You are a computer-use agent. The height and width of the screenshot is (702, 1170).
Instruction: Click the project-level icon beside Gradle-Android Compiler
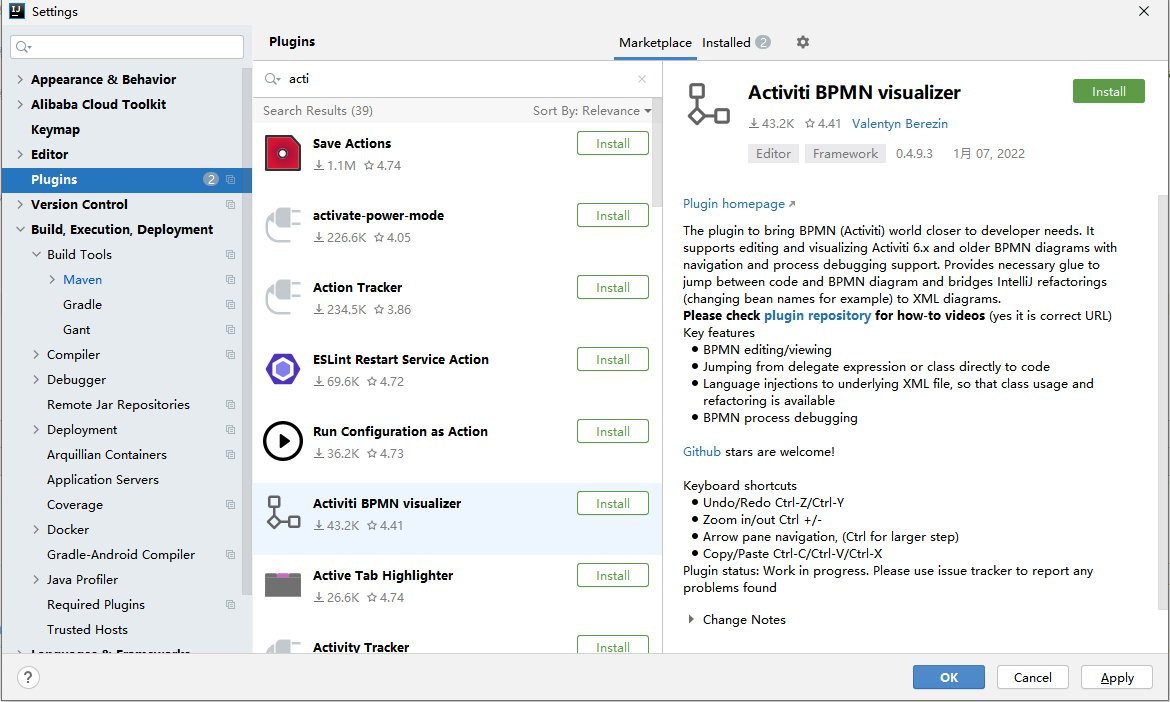(x=231, y=554)
